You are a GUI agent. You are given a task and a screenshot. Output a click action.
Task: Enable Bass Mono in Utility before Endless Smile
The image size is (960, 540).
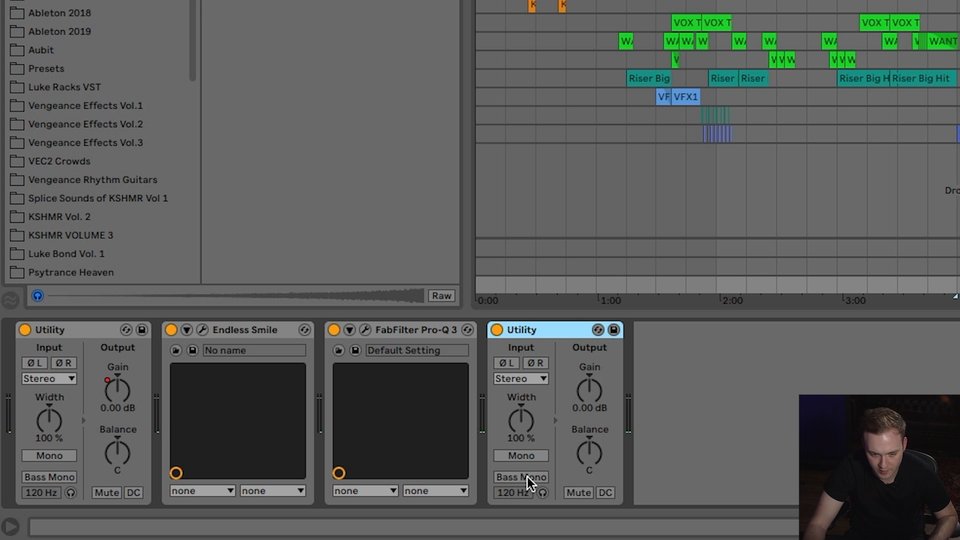[49, 477]
